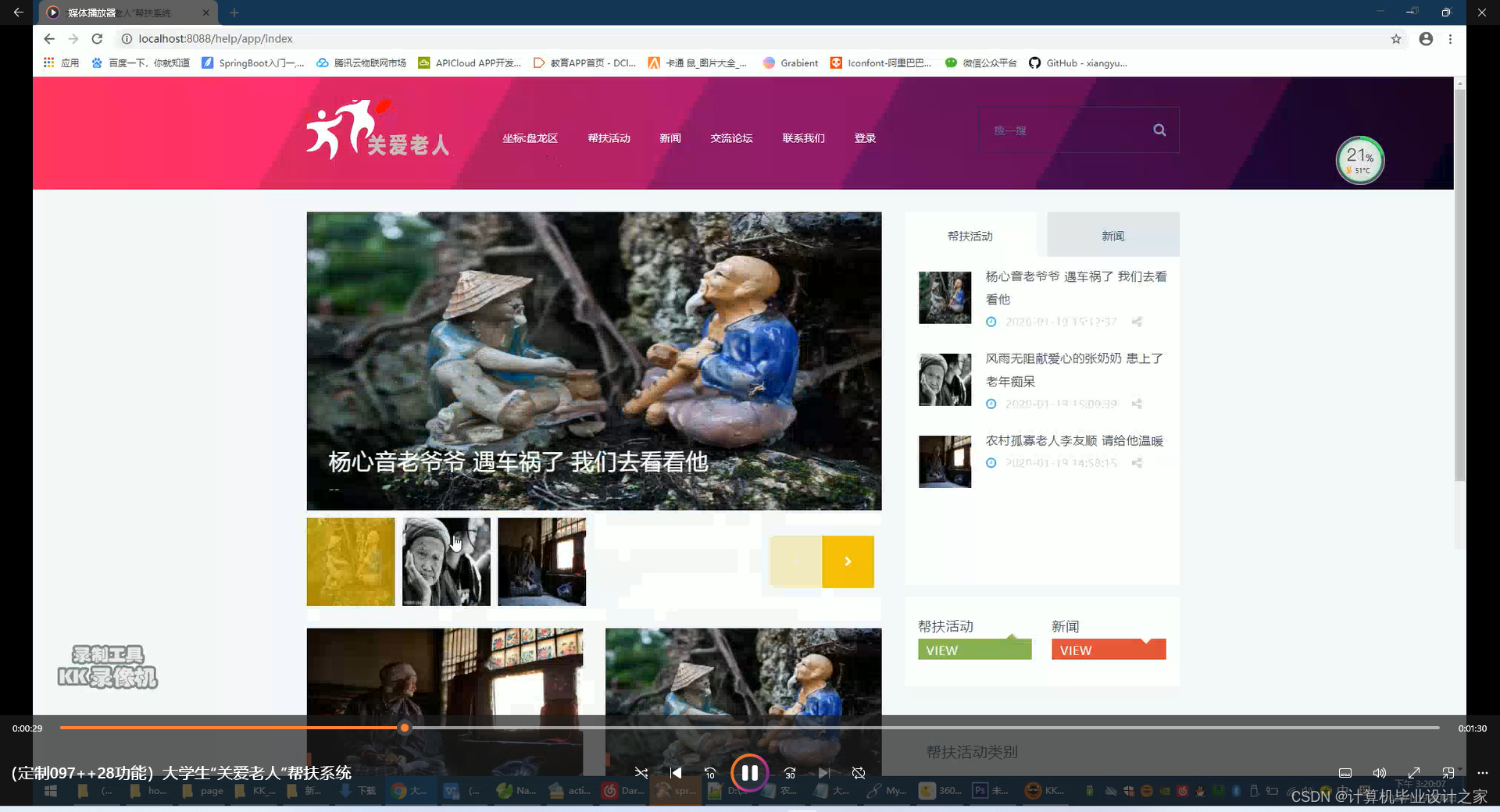
Task: Open the APICloud APP开发 bookmark
Action: tap(470, 63)
